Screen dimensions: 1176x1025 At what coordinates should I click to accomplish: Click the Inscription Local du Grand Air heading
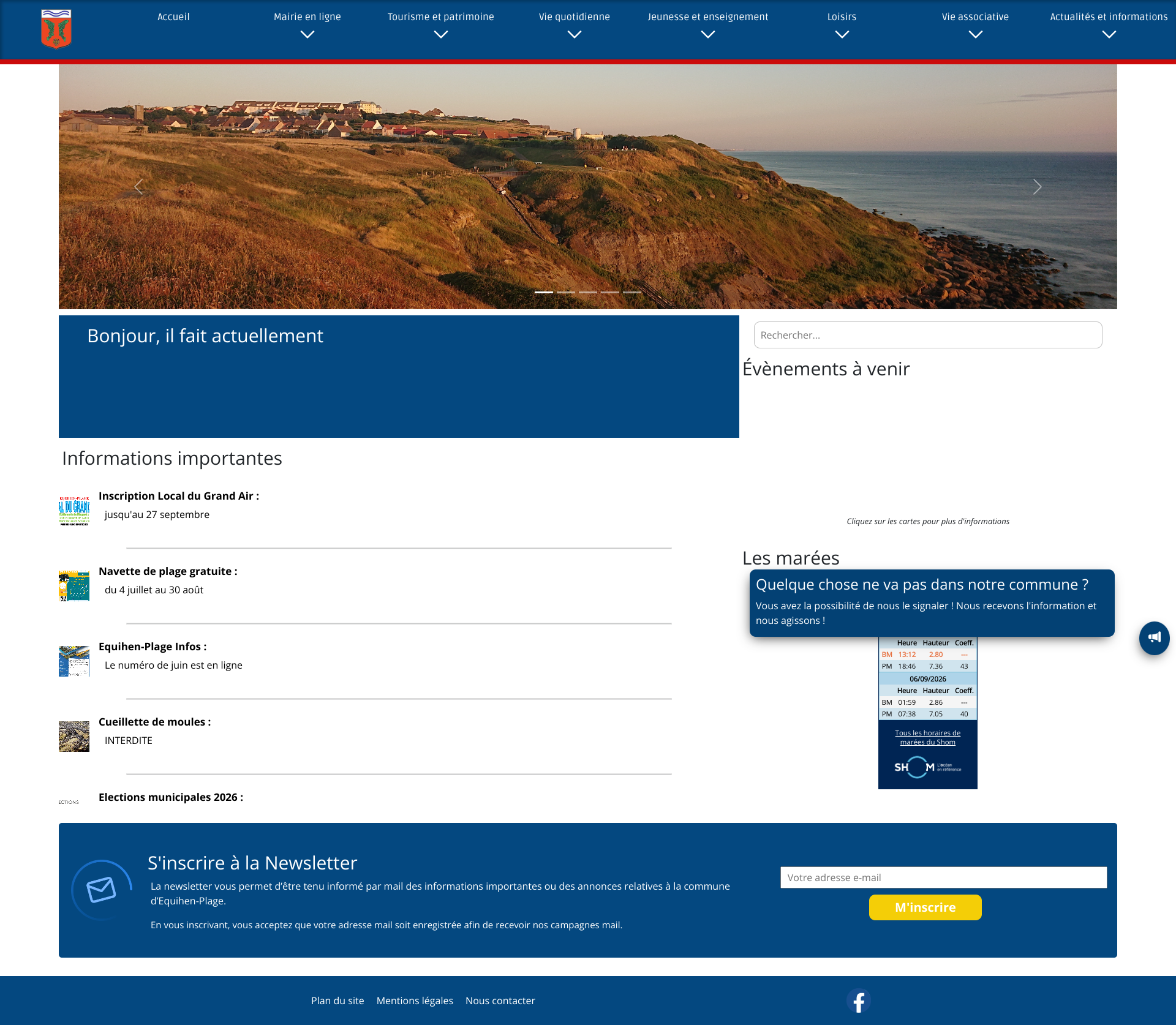(179, 496)
